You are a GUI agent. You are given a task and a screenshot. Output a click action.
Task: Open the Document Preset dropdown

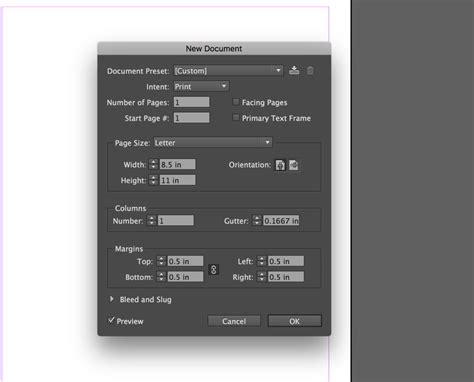point(228,71)
